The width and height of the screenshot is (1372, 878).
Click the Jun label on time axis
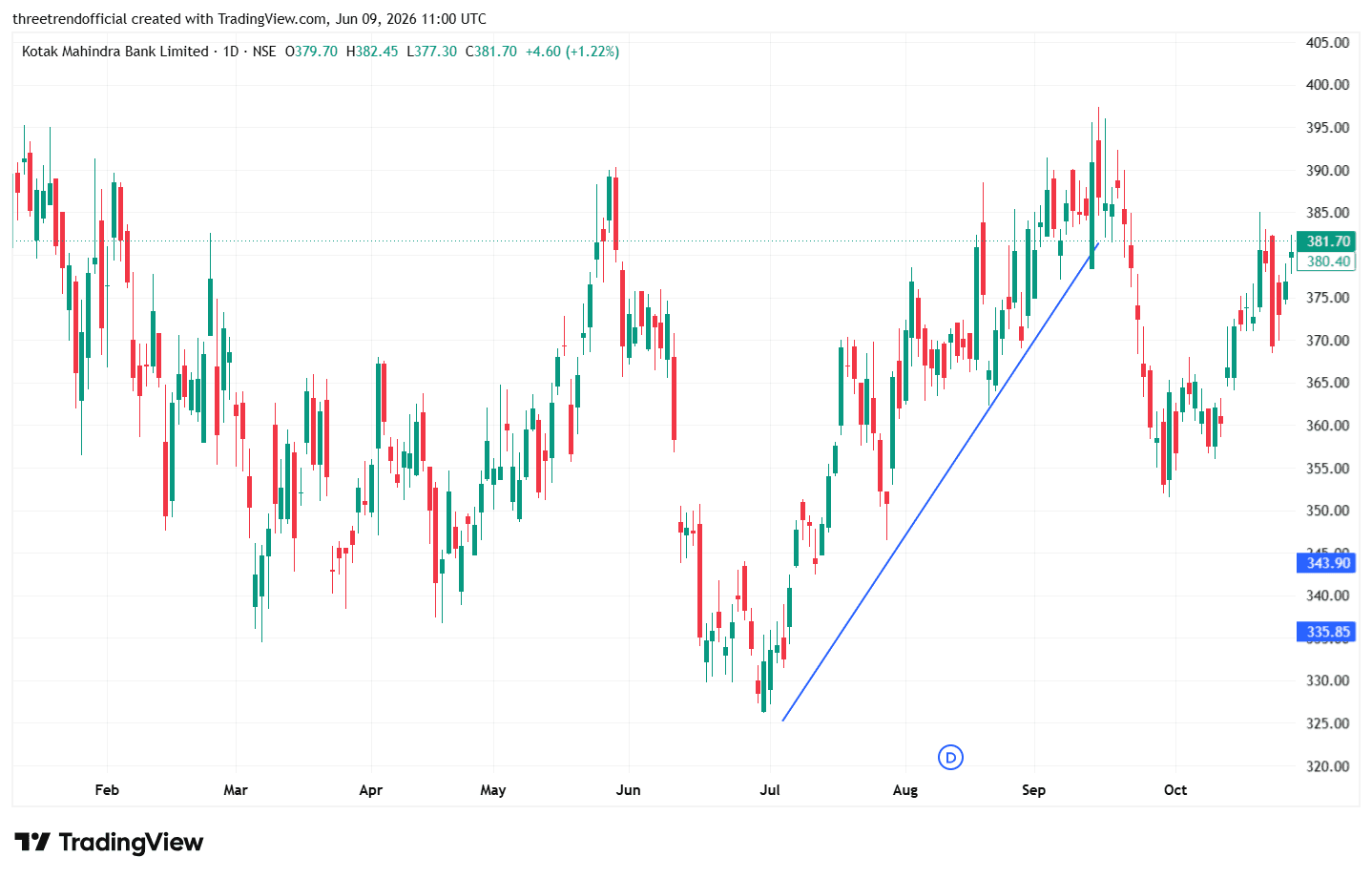[x=629, y=790]
